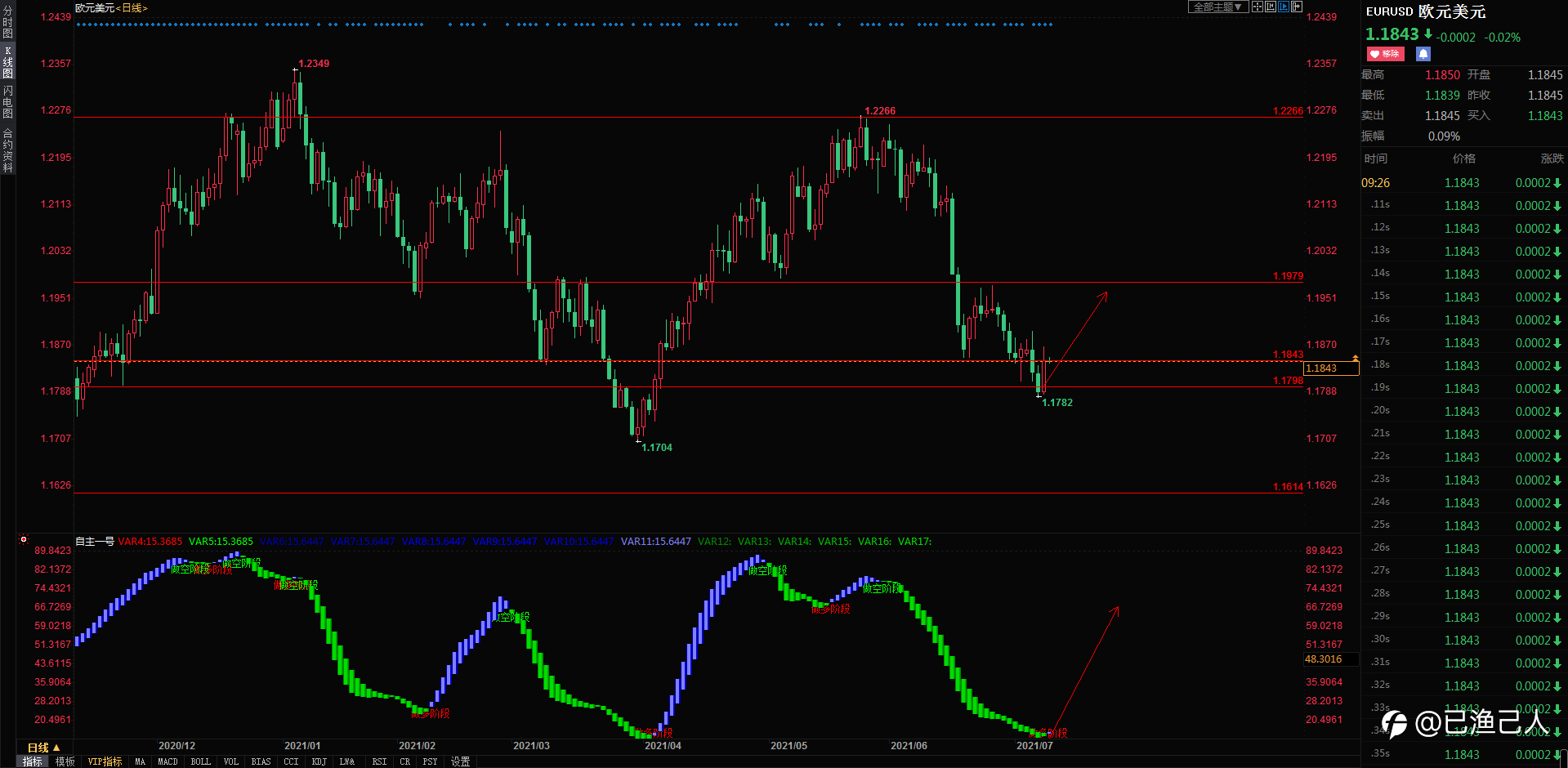Screen dimensions: 1568x768
Task: Click the VAR11:15.6447 indicator value
Action: pos(656,541)
